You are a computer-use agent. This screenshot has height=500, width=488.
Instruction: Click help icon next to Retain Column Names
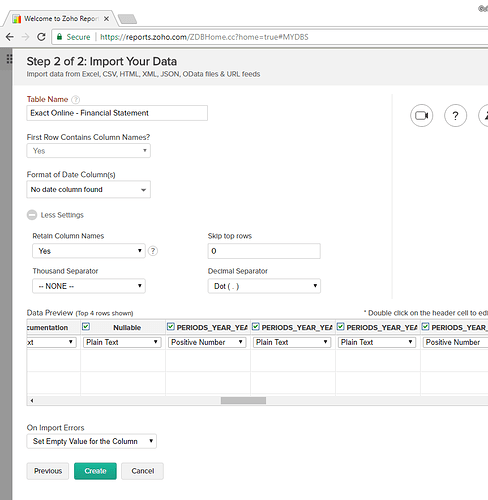(x=153, y=251)
